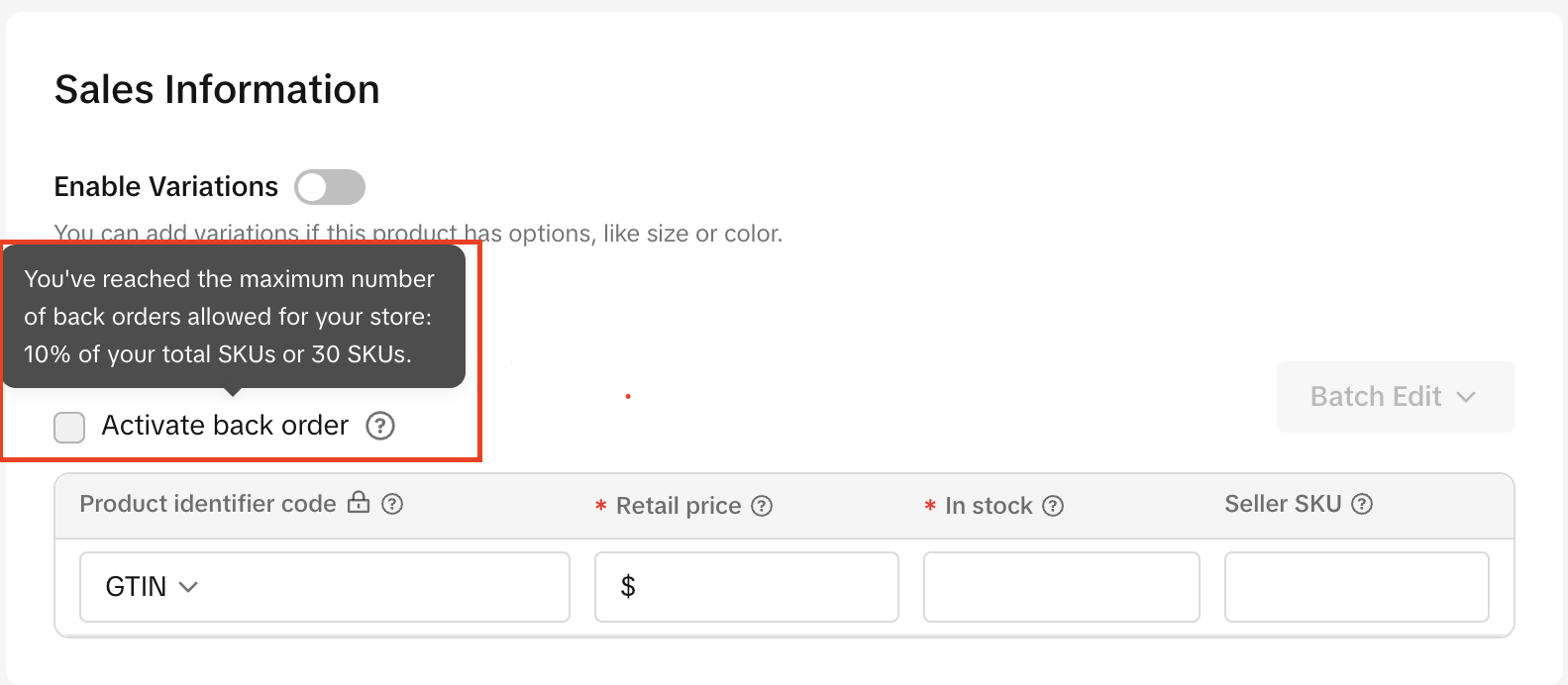
Task: Select the Seller SKU text box
Action: (1356, 587)
